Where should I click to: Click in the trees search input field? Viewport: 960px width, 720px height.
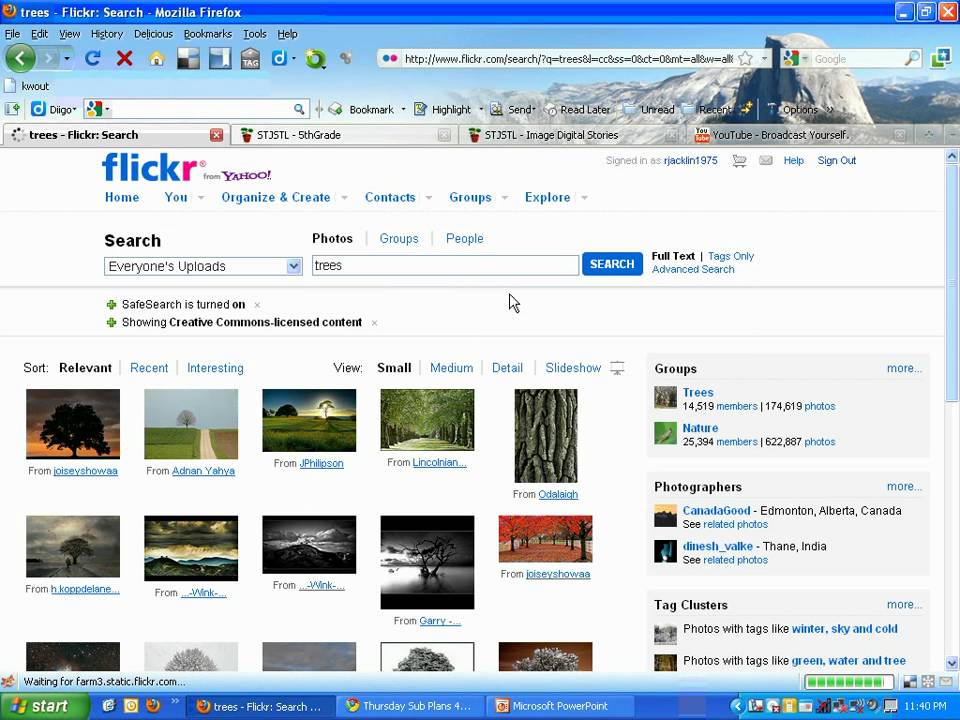445,266
